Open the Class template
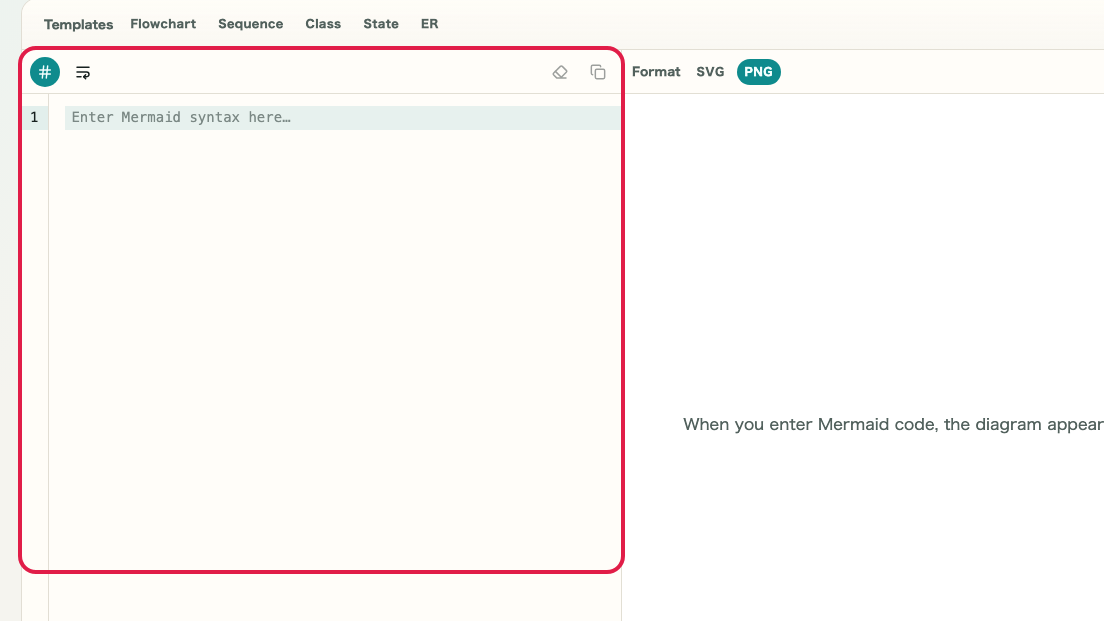1104x621 pixels. 323,24
